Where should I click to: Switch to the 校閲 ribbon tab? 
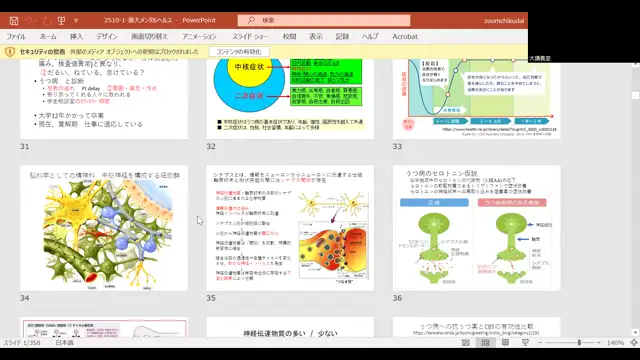[x=289, y=37]
